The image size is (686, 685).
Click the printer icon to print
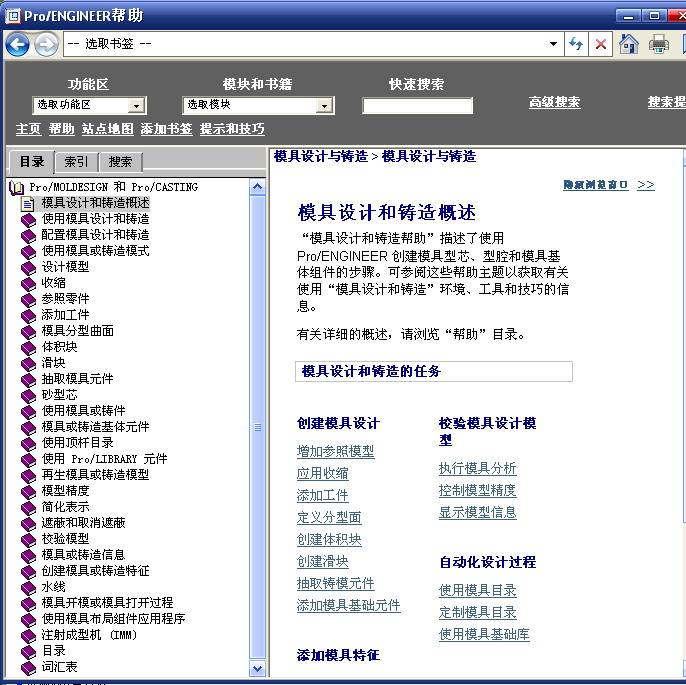point(658,44)
